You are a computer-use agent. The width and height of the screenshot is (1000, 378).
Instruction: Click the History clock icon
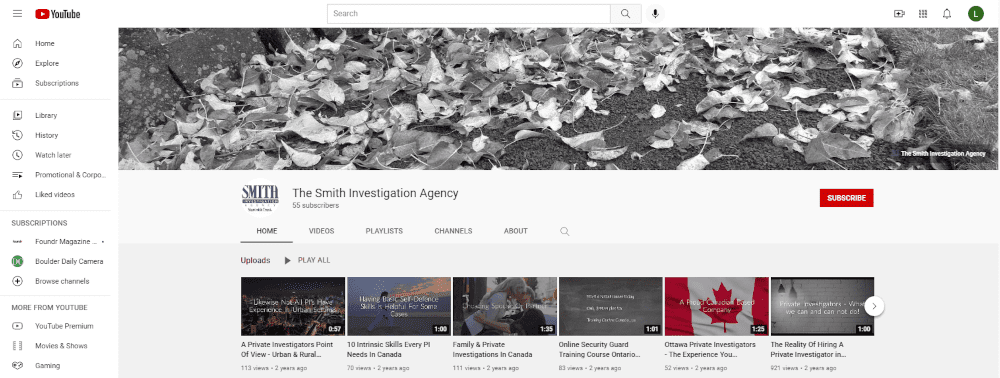pos(17,135)
